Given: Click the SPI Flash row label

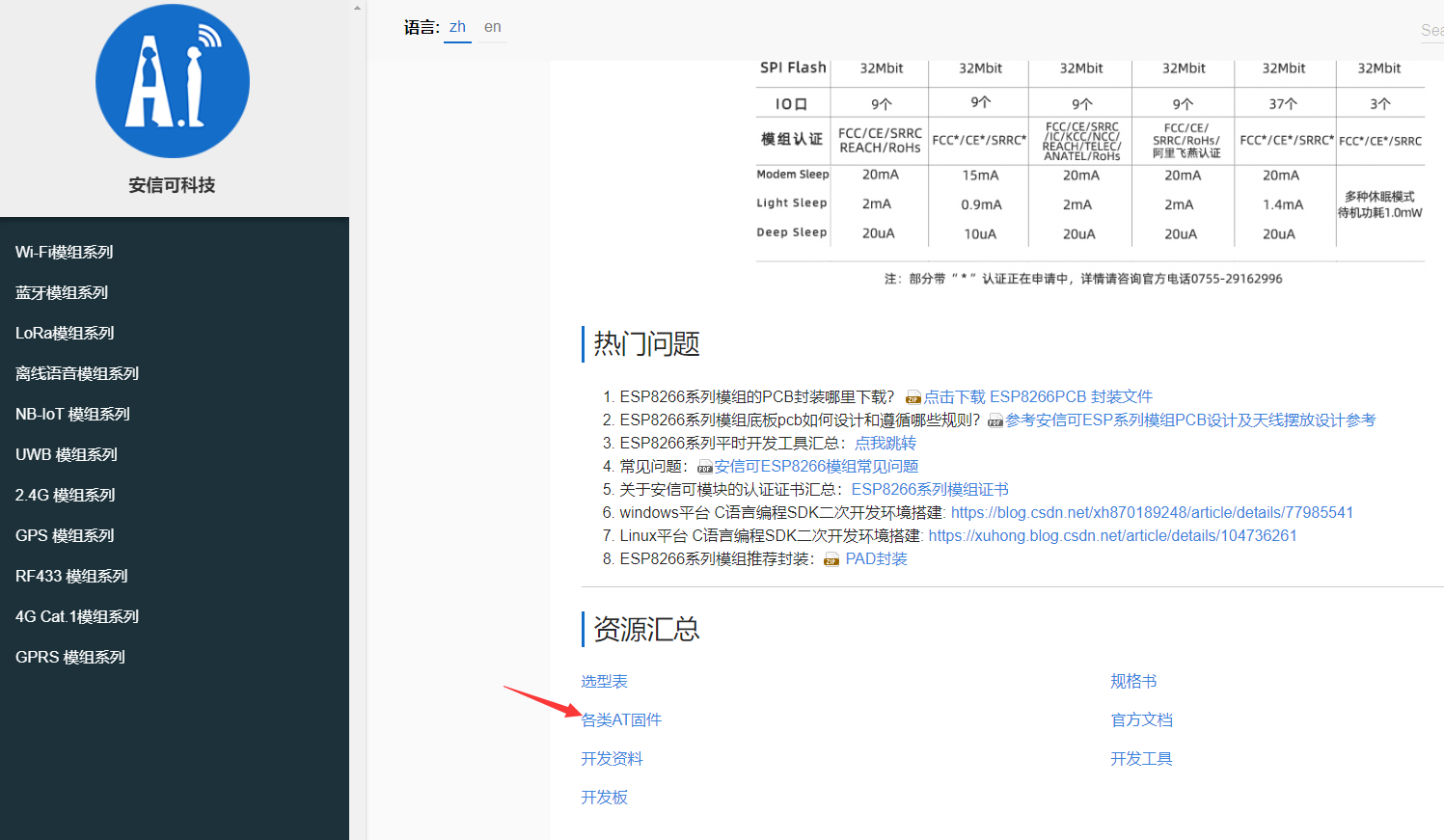Looking at the screenshot, I should tap(793, 68).
